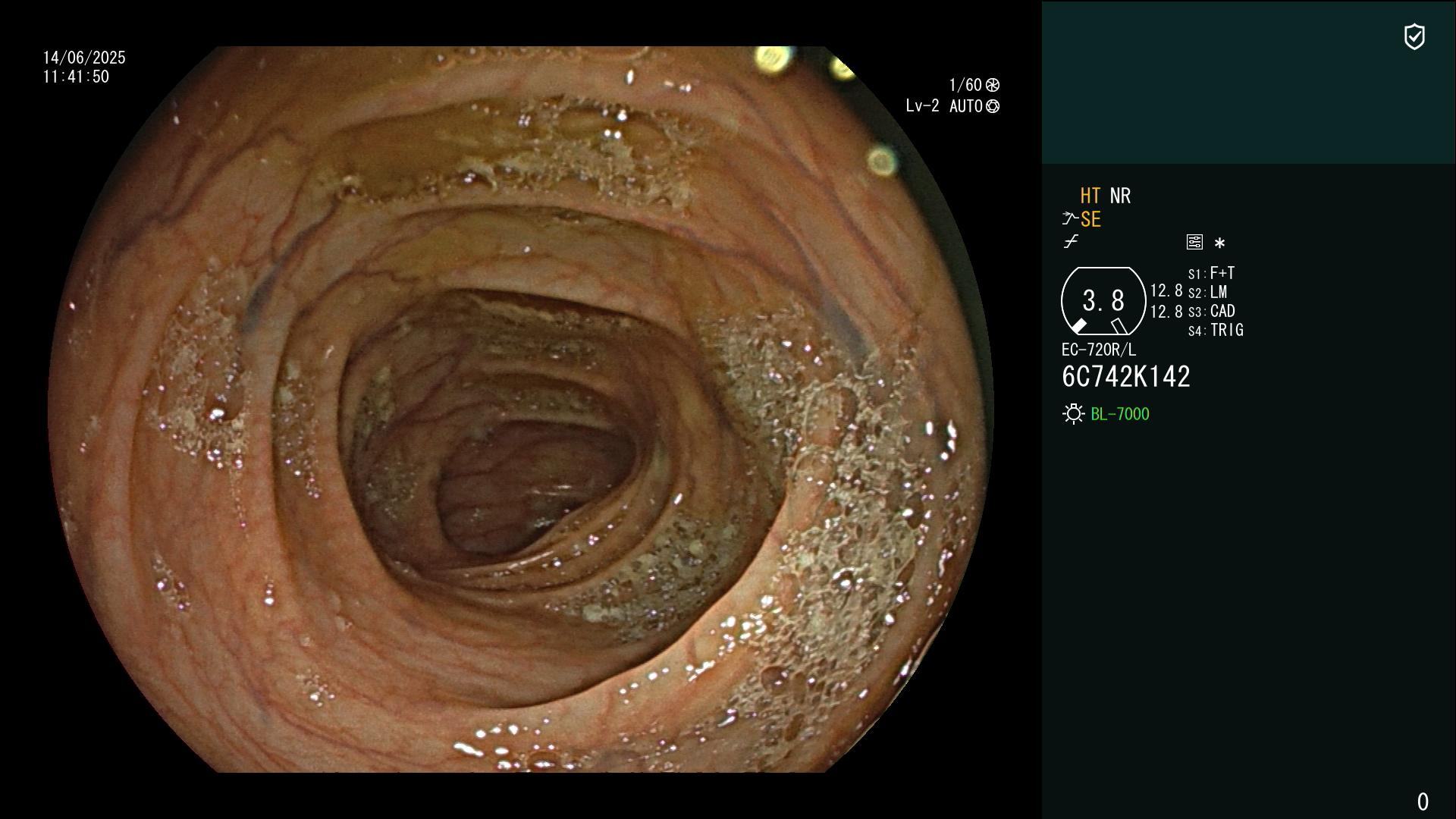Click the shutter icon beside 1/60

pyautogui.click(x=993, y=85)
